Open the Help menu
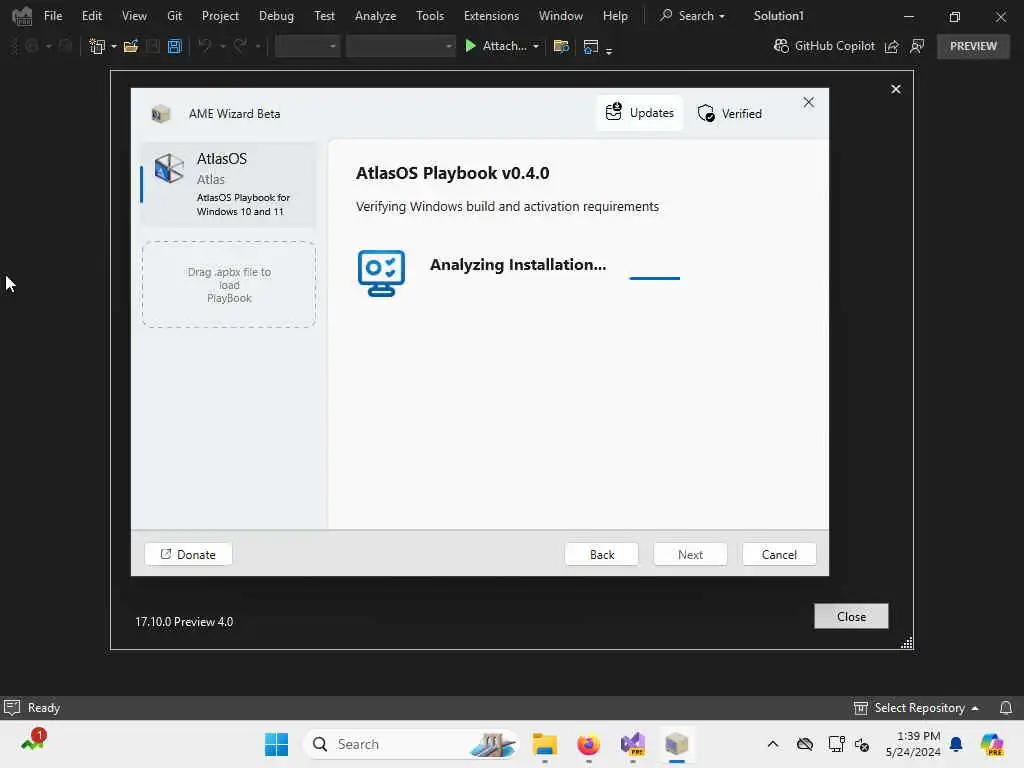The height and width of the screenshot is (768, 1024). click(615, 16)
